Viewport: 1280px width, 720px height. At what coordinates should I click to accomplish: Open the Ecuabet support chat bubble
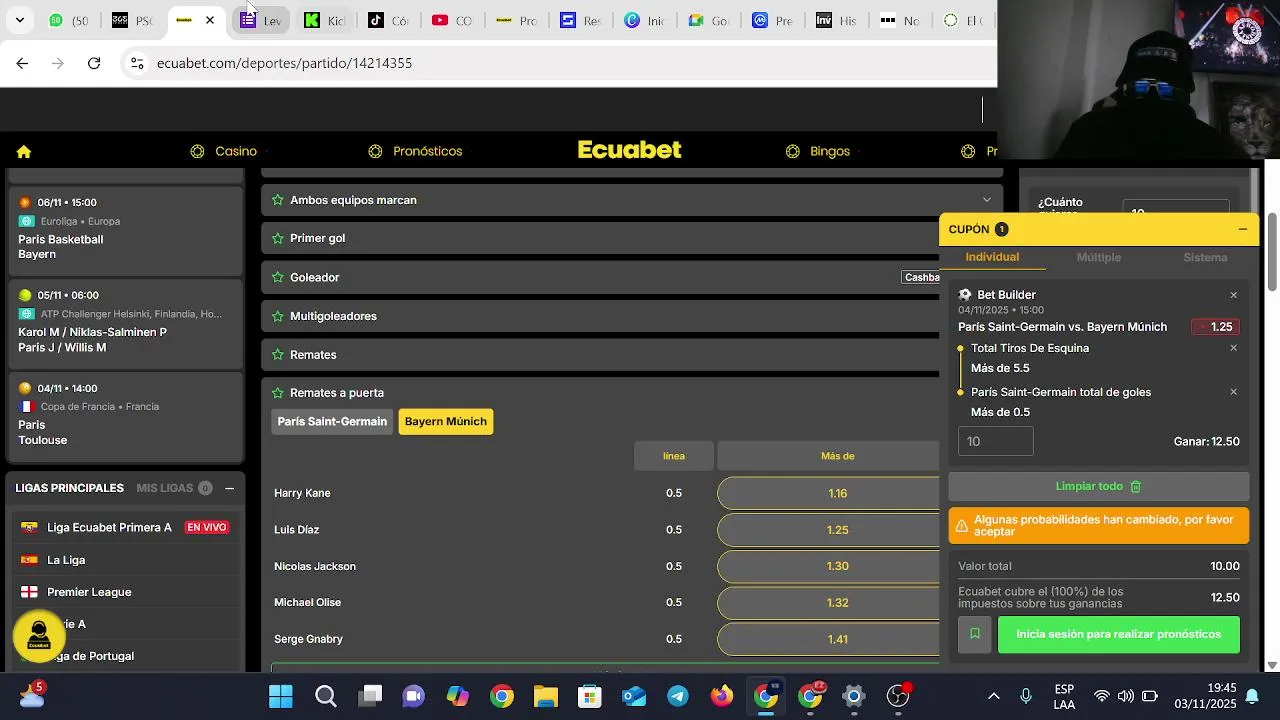coord(40,636)
